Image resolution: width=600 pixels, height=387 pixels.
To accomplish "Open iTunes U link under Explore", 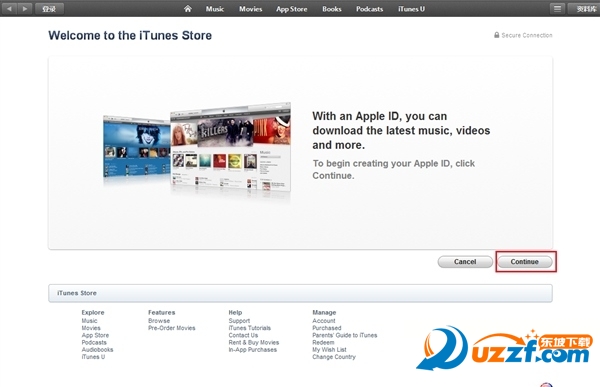I will tap(93, 357).
